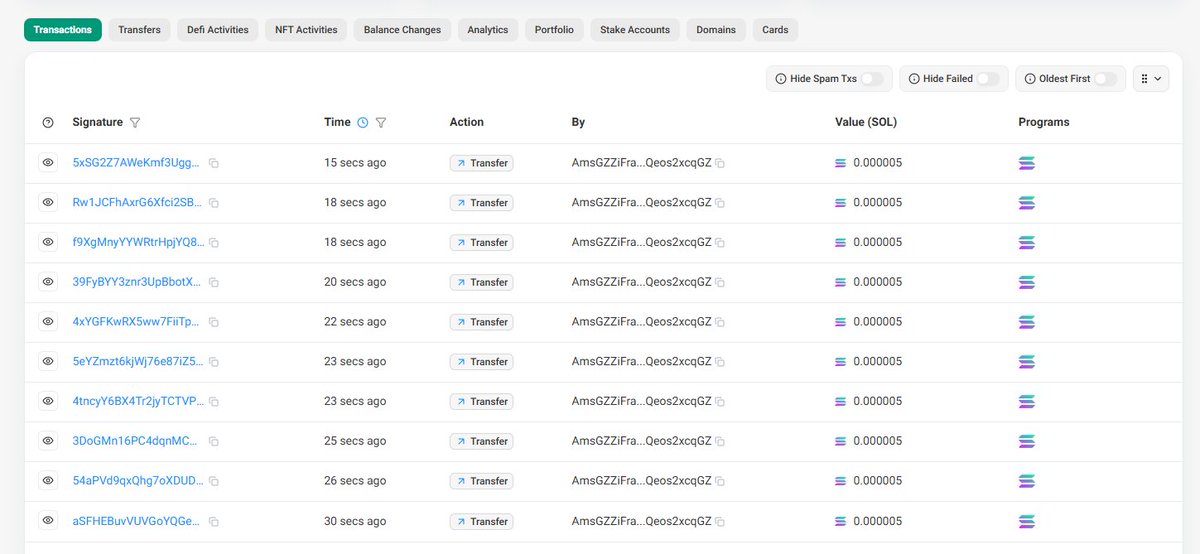This screenshot has height=554, width=1200.
Task: Copy signer address in 20 secs ago row
Action: [720, 283]
